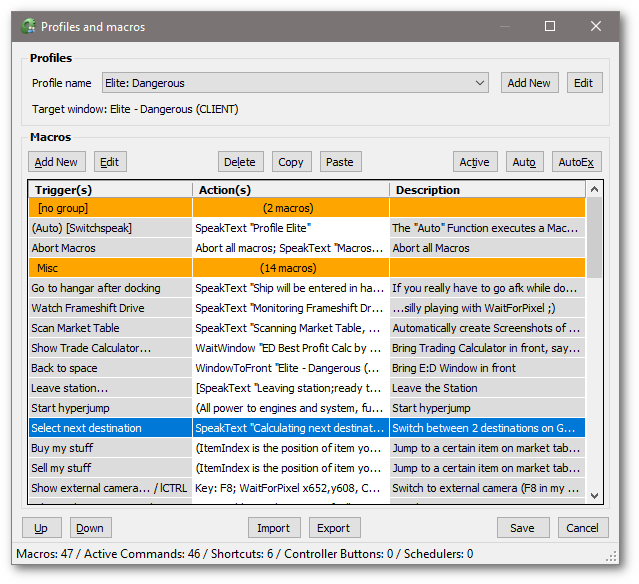Click the Cancel button
Viewport: 639px width, 584px height.
point(583,528)
